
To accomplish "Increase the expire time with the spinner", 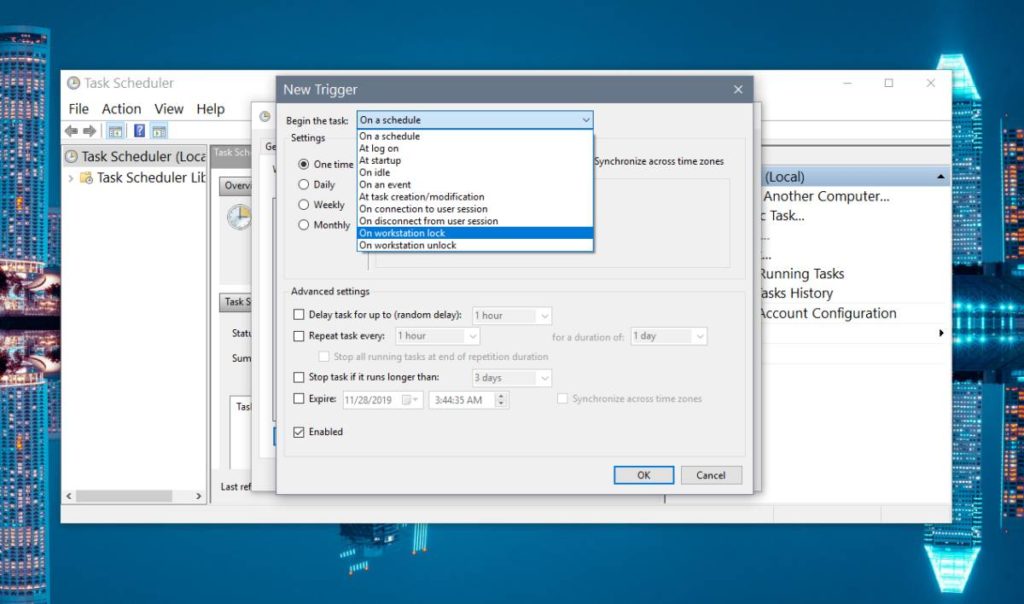I will (501, 394).
